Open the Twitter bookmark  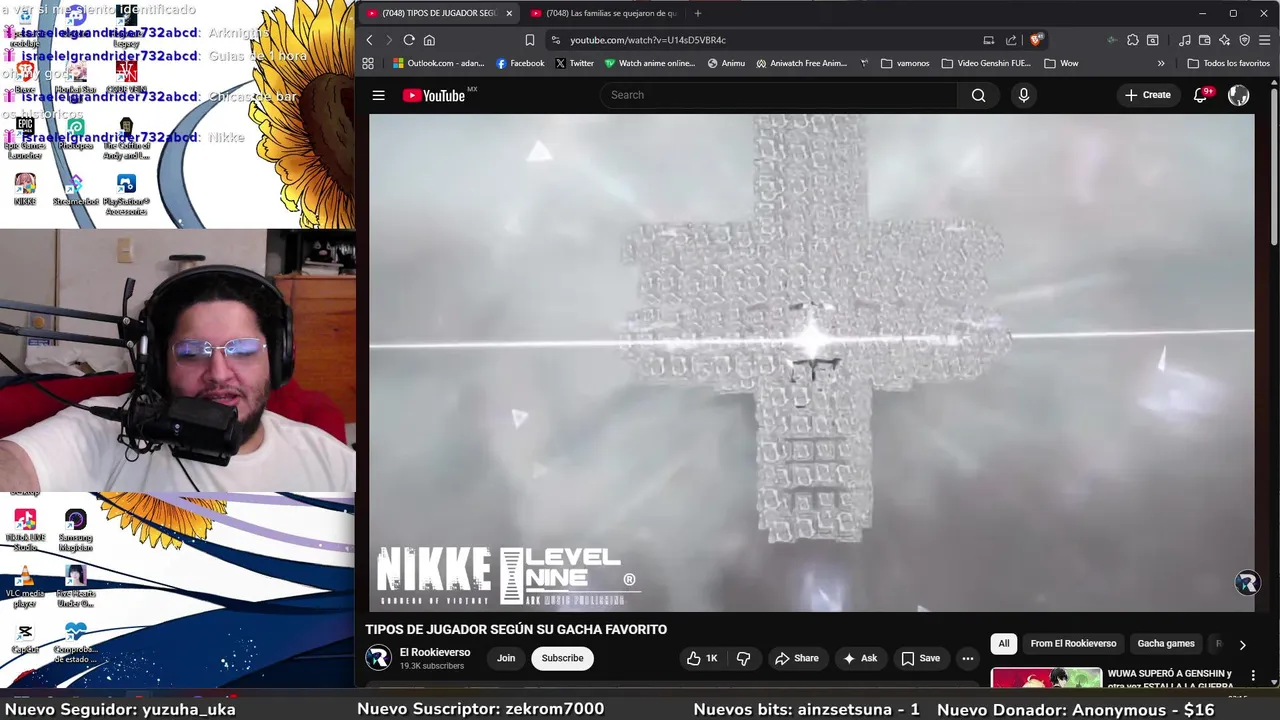pyautogui.click(x=574, y=63)
